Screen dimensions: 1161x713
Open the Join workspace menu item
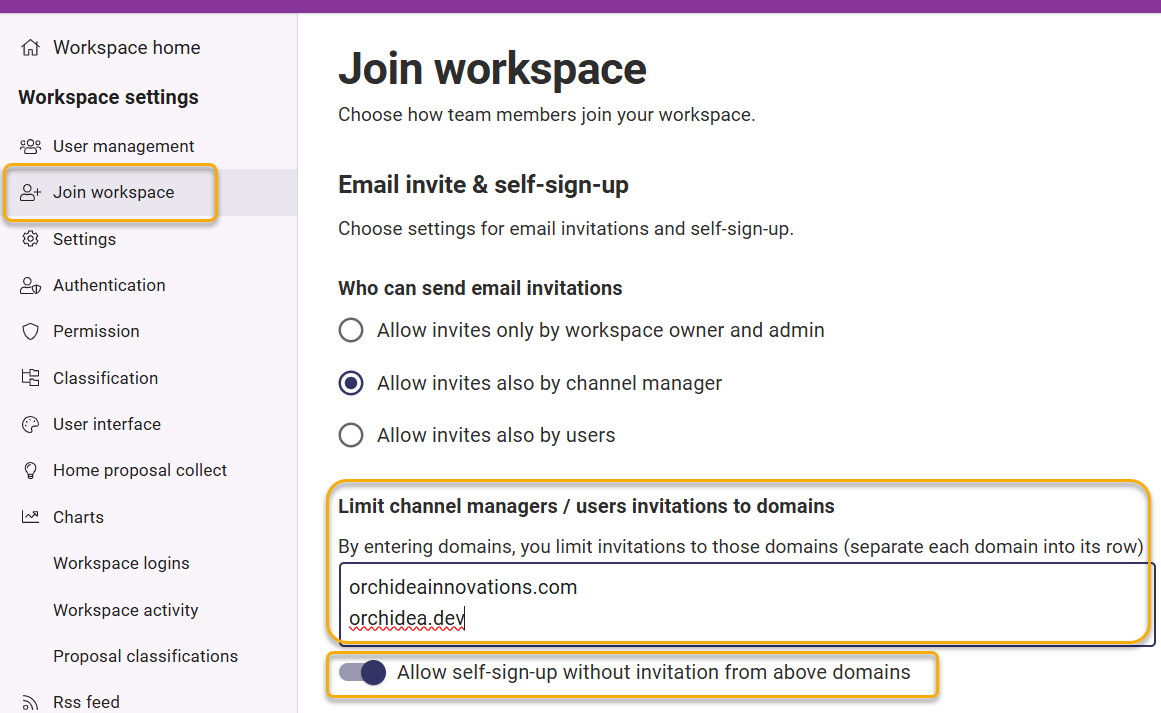click(113, 192)
